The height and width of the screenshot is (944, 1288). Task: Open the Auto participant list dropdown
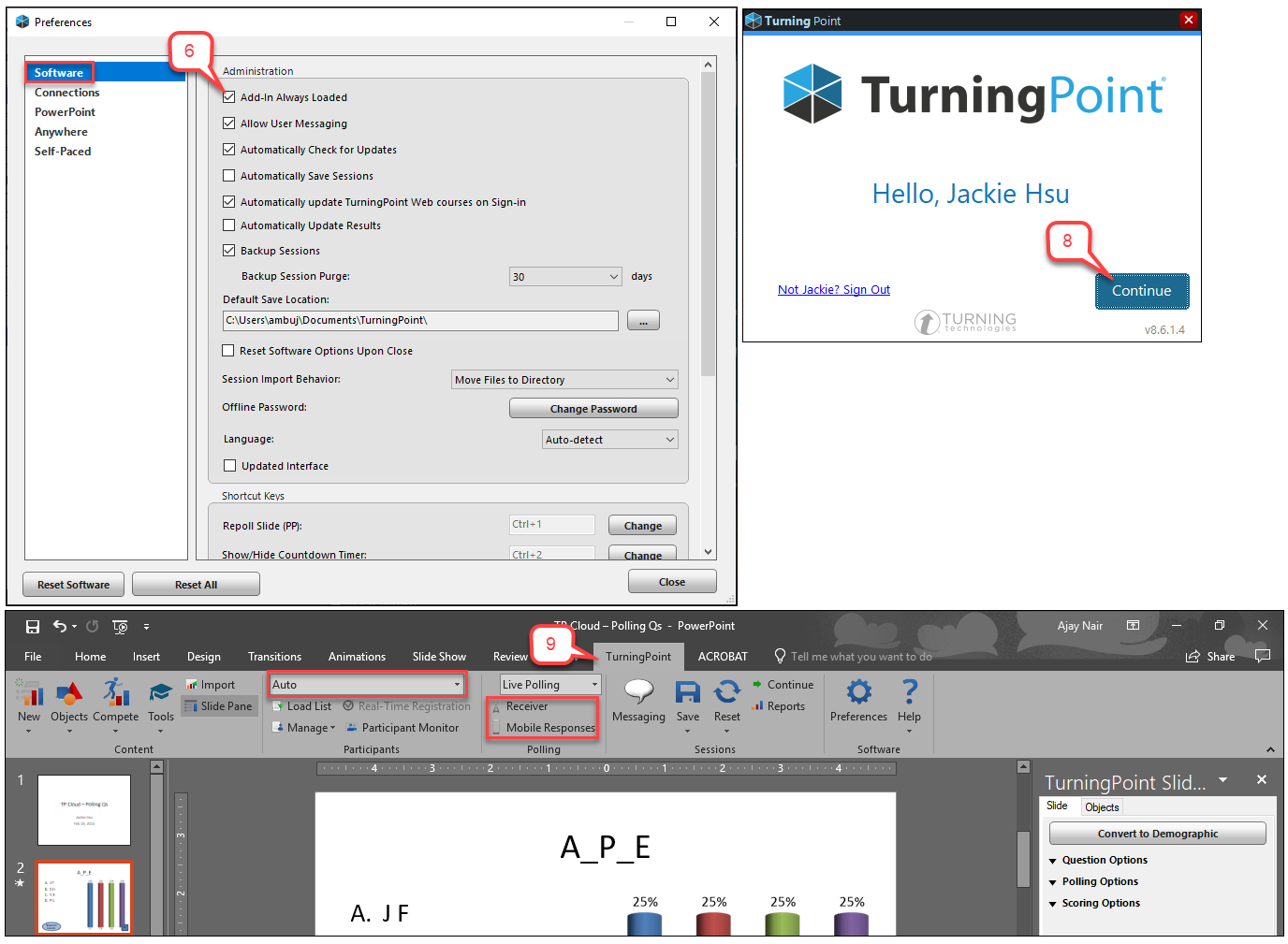click(x=367, y=685)
